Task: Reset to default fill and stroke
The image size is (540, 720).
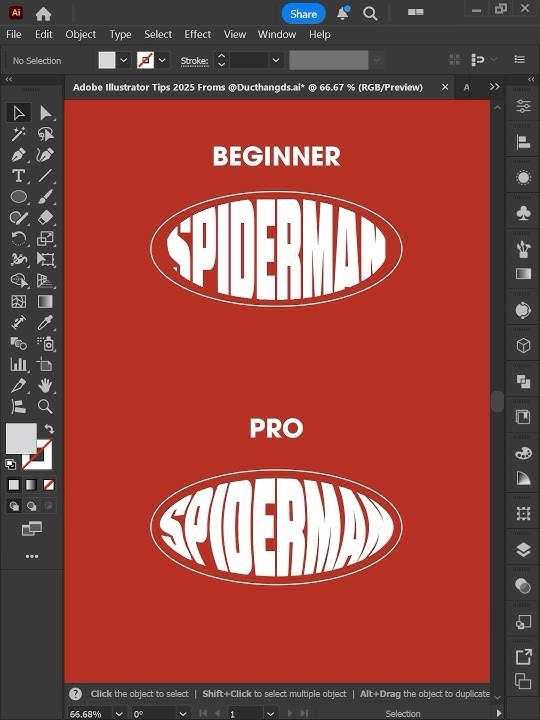Action: pos(10,464)
